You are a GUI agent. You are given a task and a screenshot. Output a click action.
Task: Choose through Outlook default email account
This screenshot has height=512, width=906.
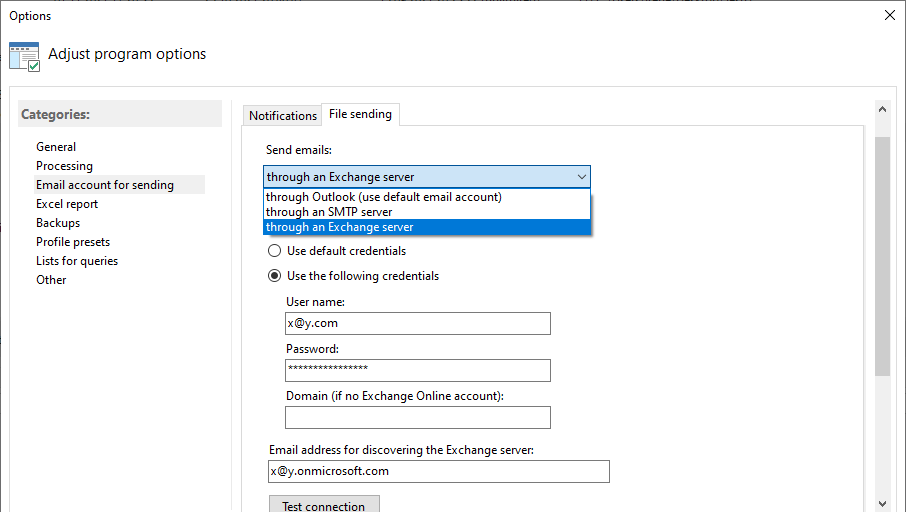click(426, 197)
